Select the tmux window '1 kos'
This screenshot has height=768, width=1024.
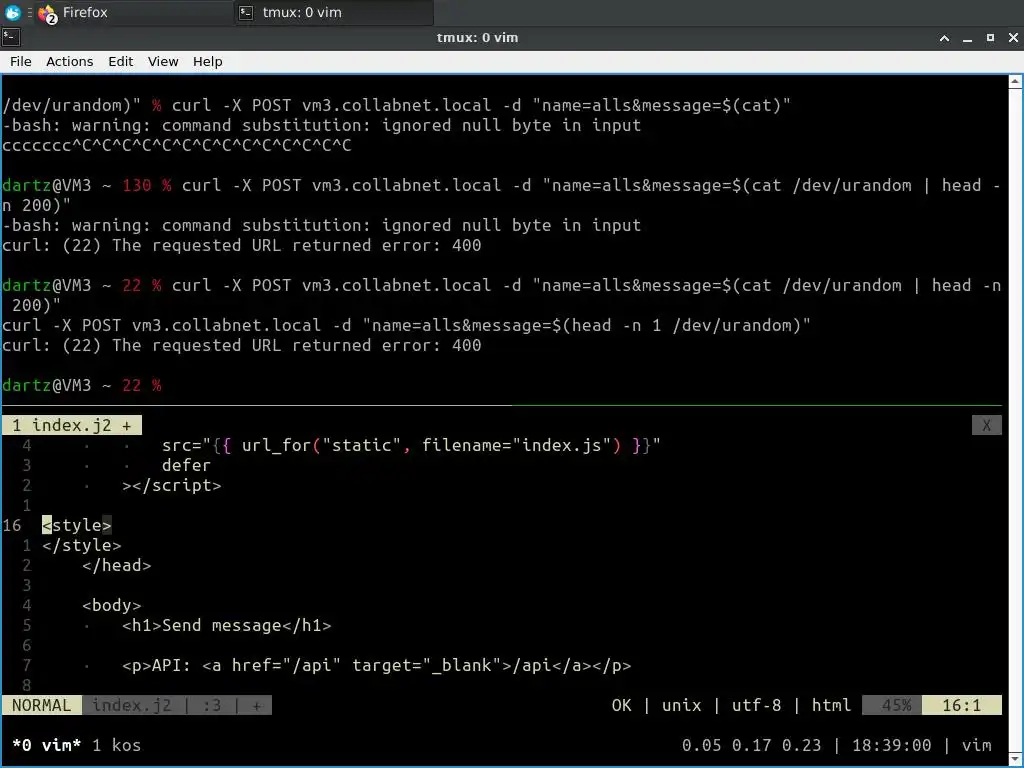(116, 745)
